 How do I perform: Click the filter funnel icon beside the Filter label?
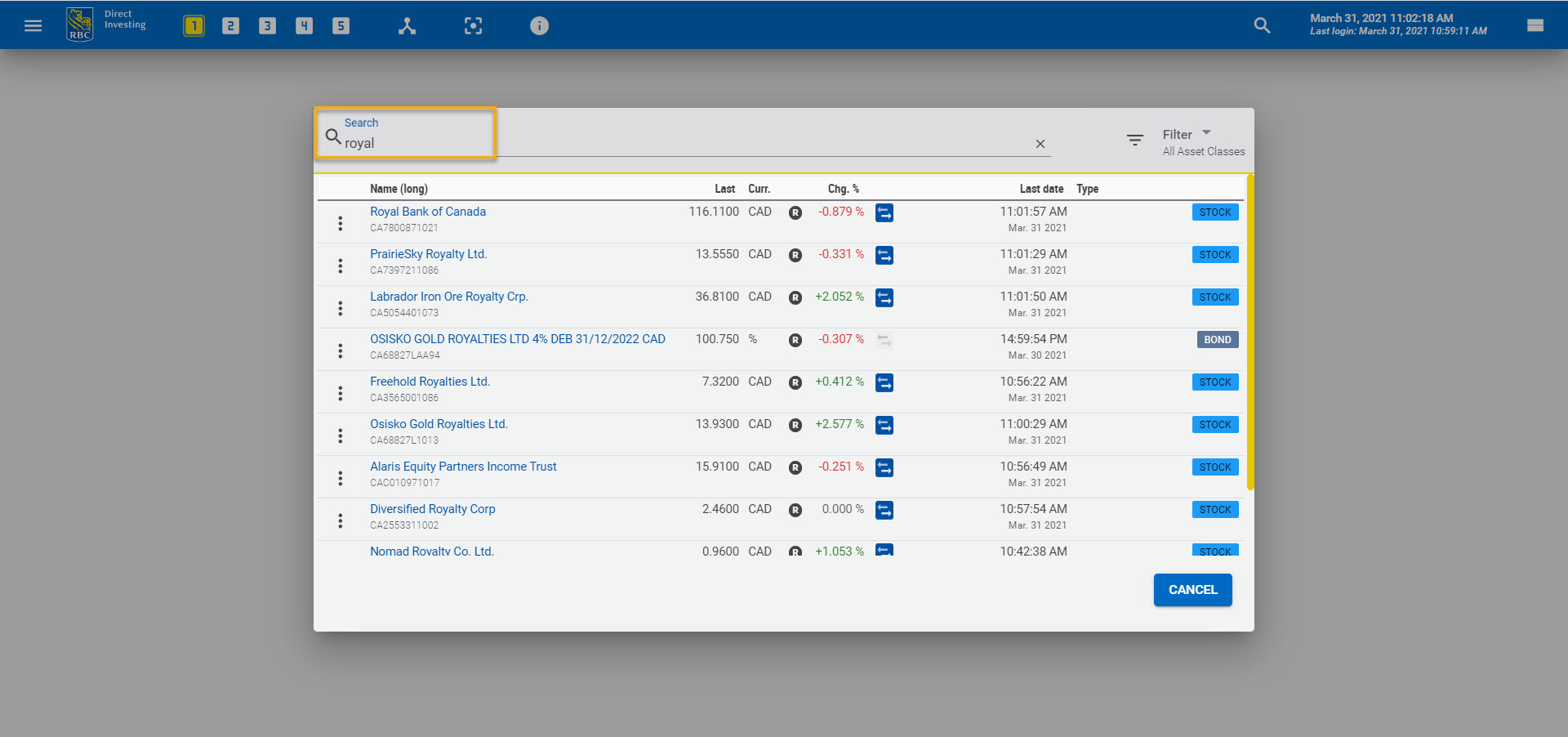[1134, 140]
